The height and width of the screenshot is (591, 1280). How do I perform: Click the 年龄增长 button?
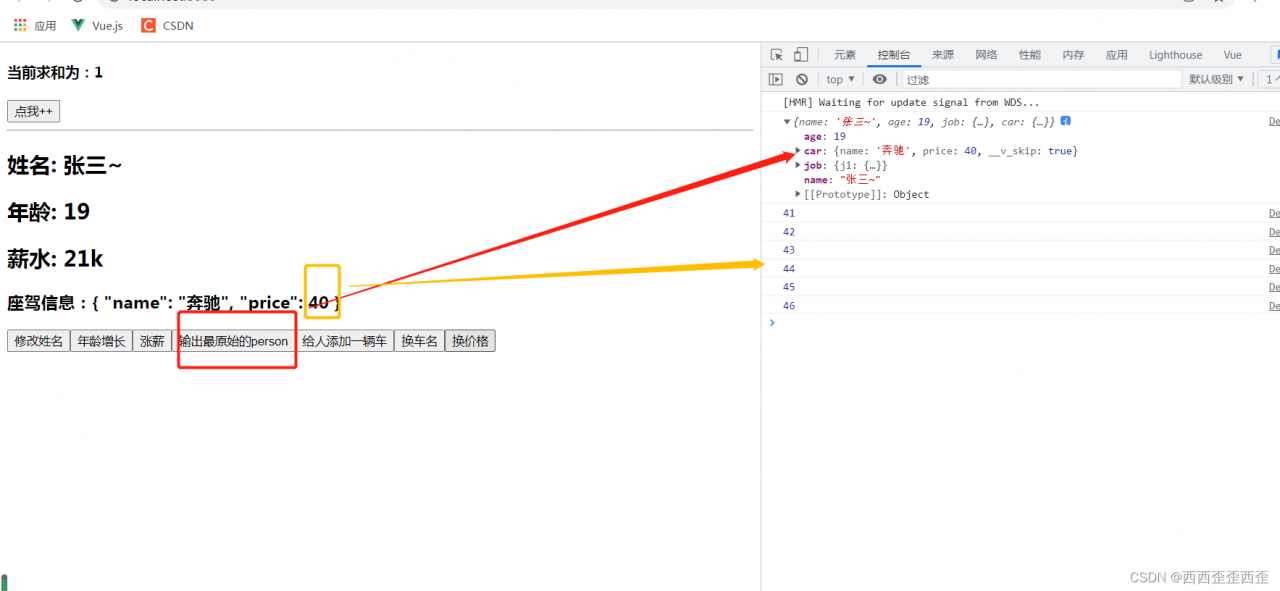101,341
